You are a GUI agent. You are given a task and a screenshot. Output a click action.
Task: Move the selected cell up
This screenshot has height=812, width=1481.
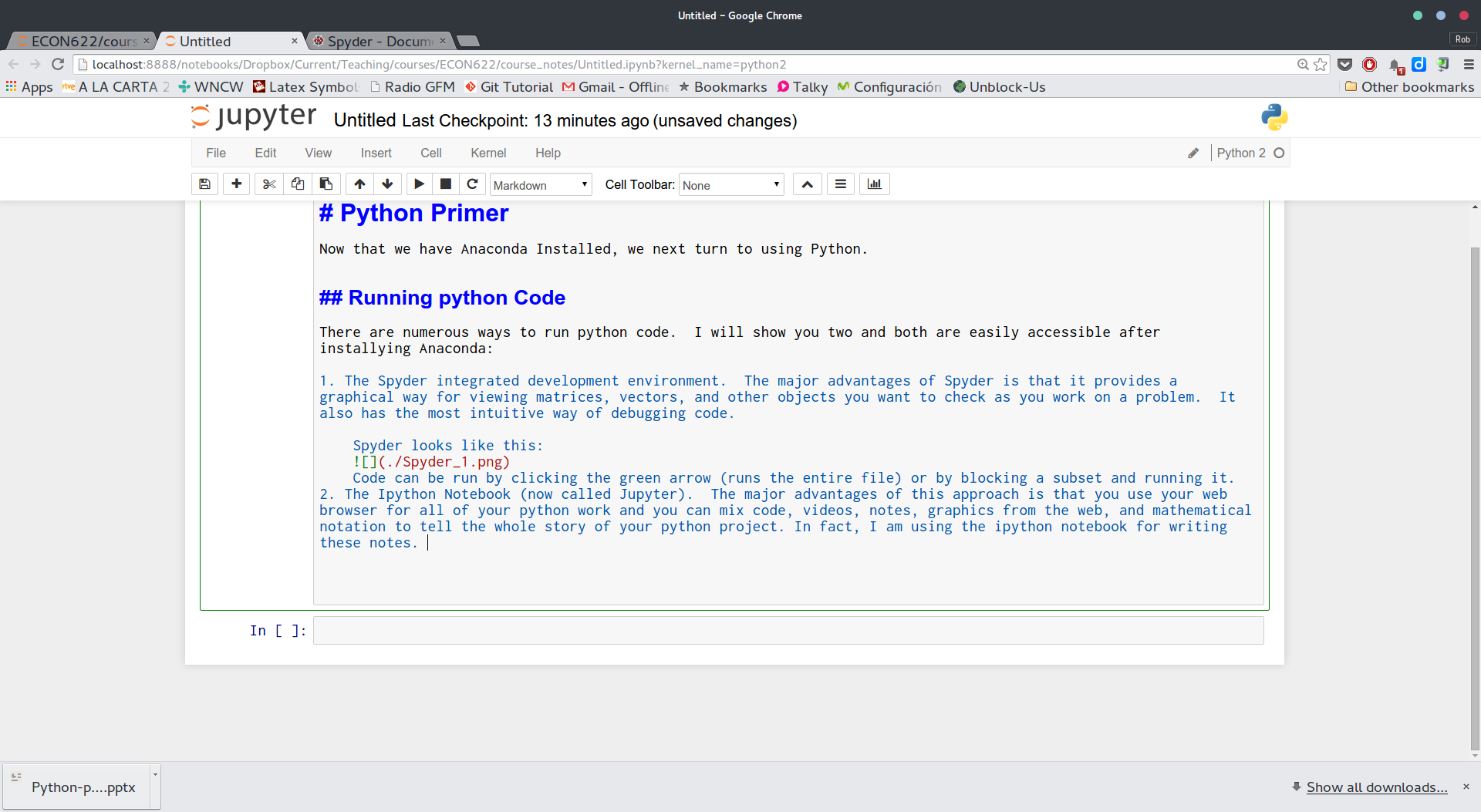(x=359, y=184)
